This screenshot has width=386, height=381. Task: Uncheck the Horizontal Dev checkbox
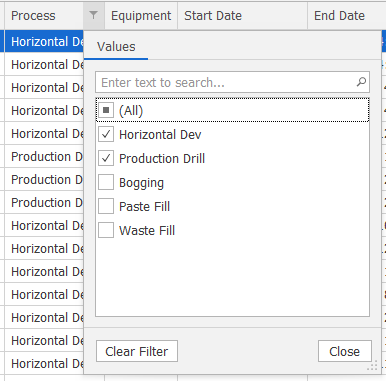106,134
